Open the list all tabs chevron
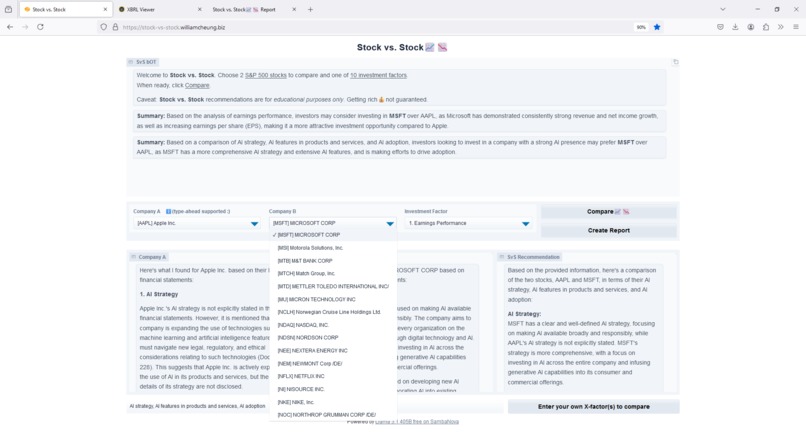This screenshot has width=806, height=433. (723, 9)
